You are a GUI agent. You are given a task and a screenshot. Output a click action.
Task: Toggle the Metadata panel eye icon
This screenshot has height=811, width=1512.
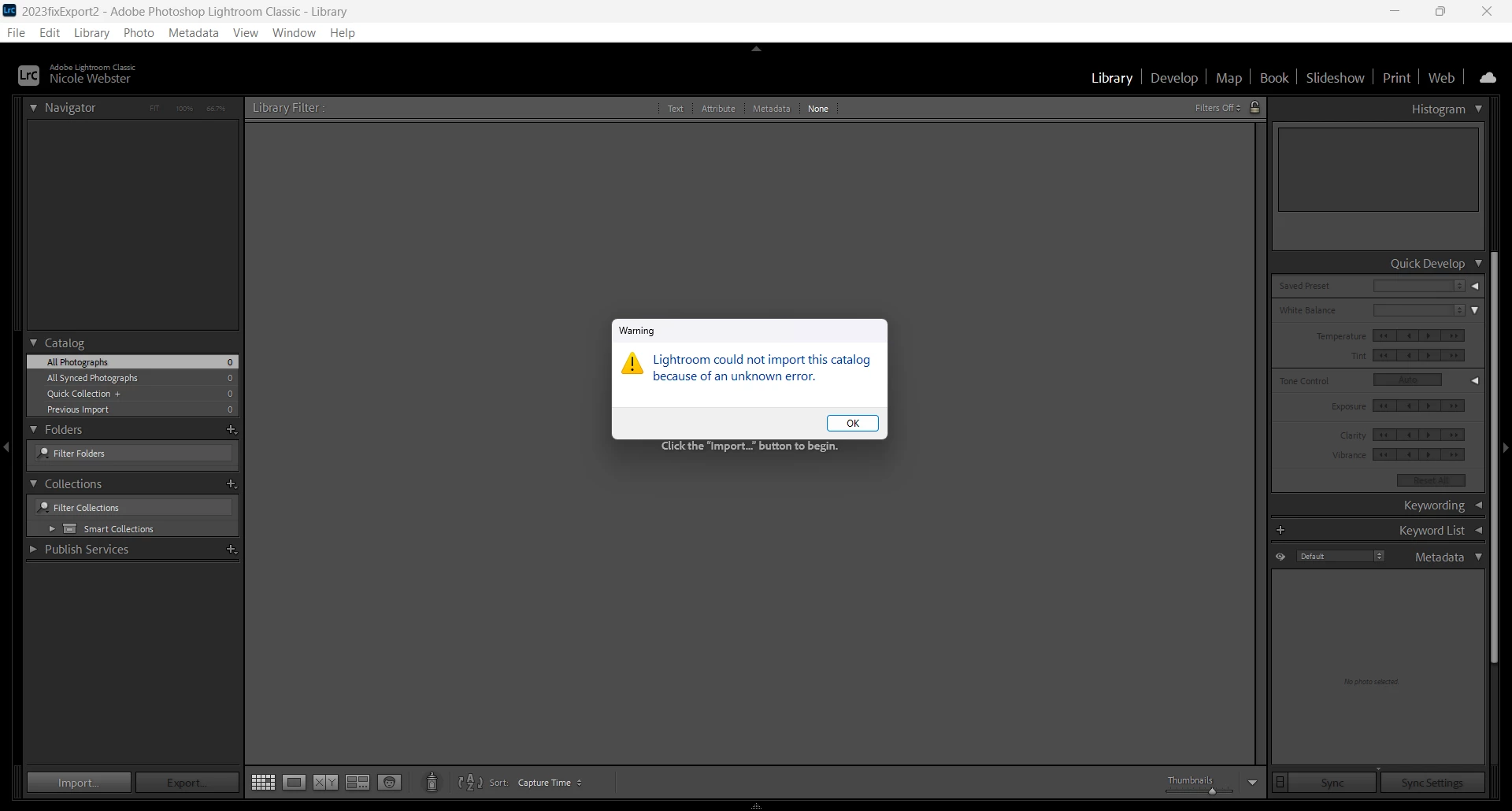1280,557
